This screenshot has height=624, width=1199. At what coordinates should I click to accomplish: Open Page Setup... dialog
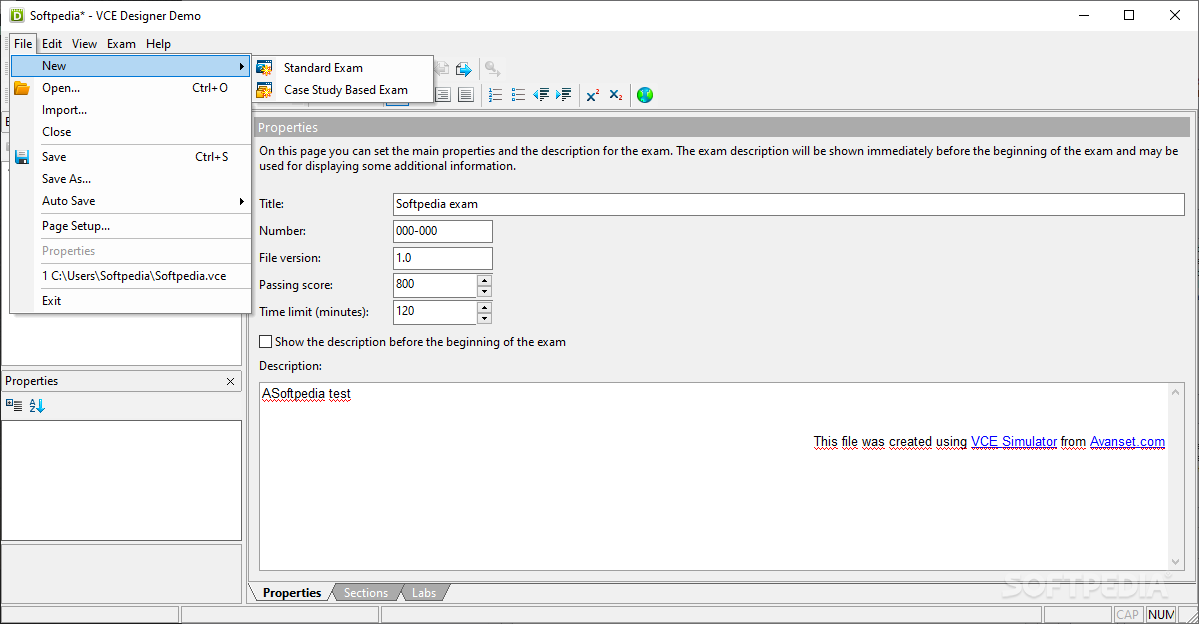(132, 226)
